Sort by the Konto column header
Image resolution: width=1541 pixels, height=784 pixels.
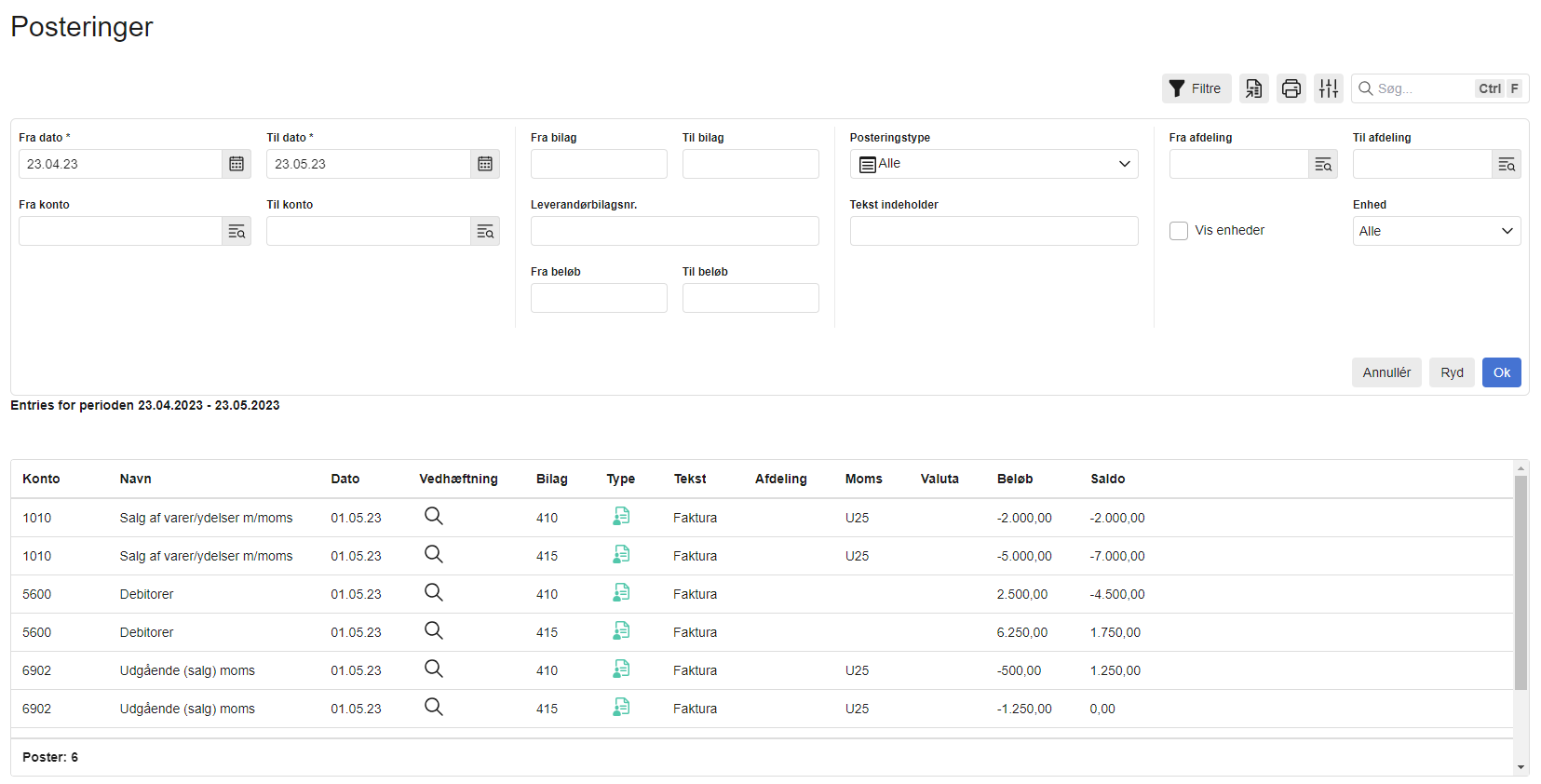(x=41, y=479)
